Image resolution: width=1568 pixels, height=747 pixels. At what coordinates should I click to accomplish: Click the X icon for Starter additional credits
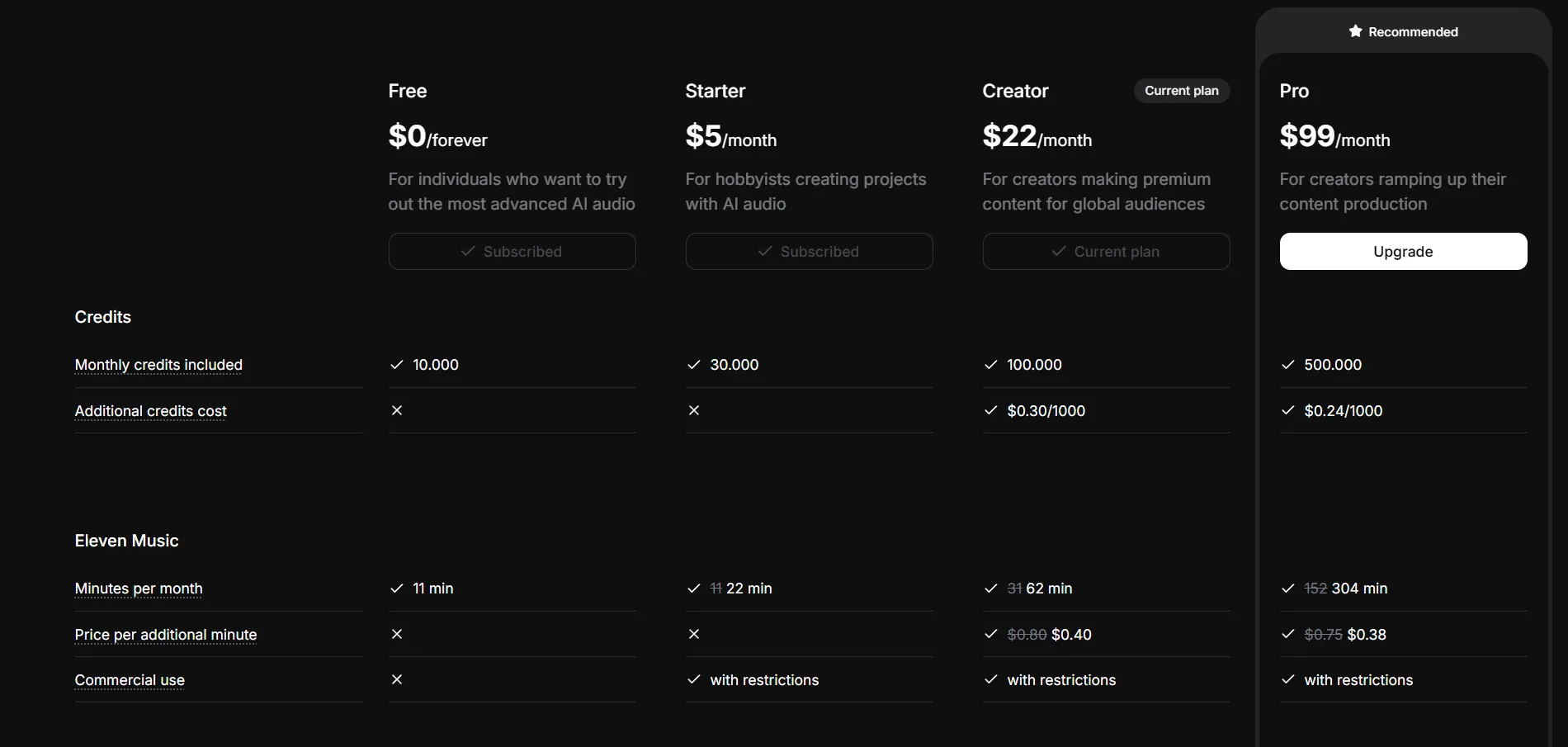(694, 410)
